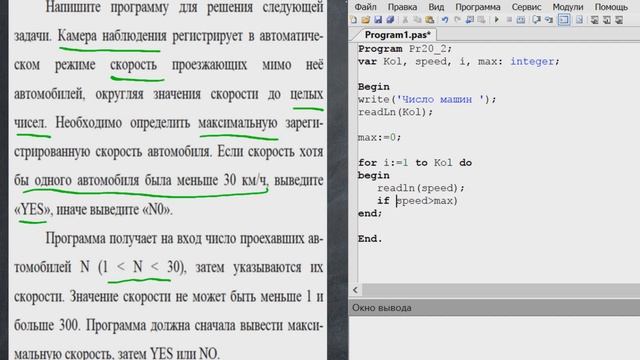Click the final 'End.' code line
The height and width of the screenshot is (360, 640).
370,239
